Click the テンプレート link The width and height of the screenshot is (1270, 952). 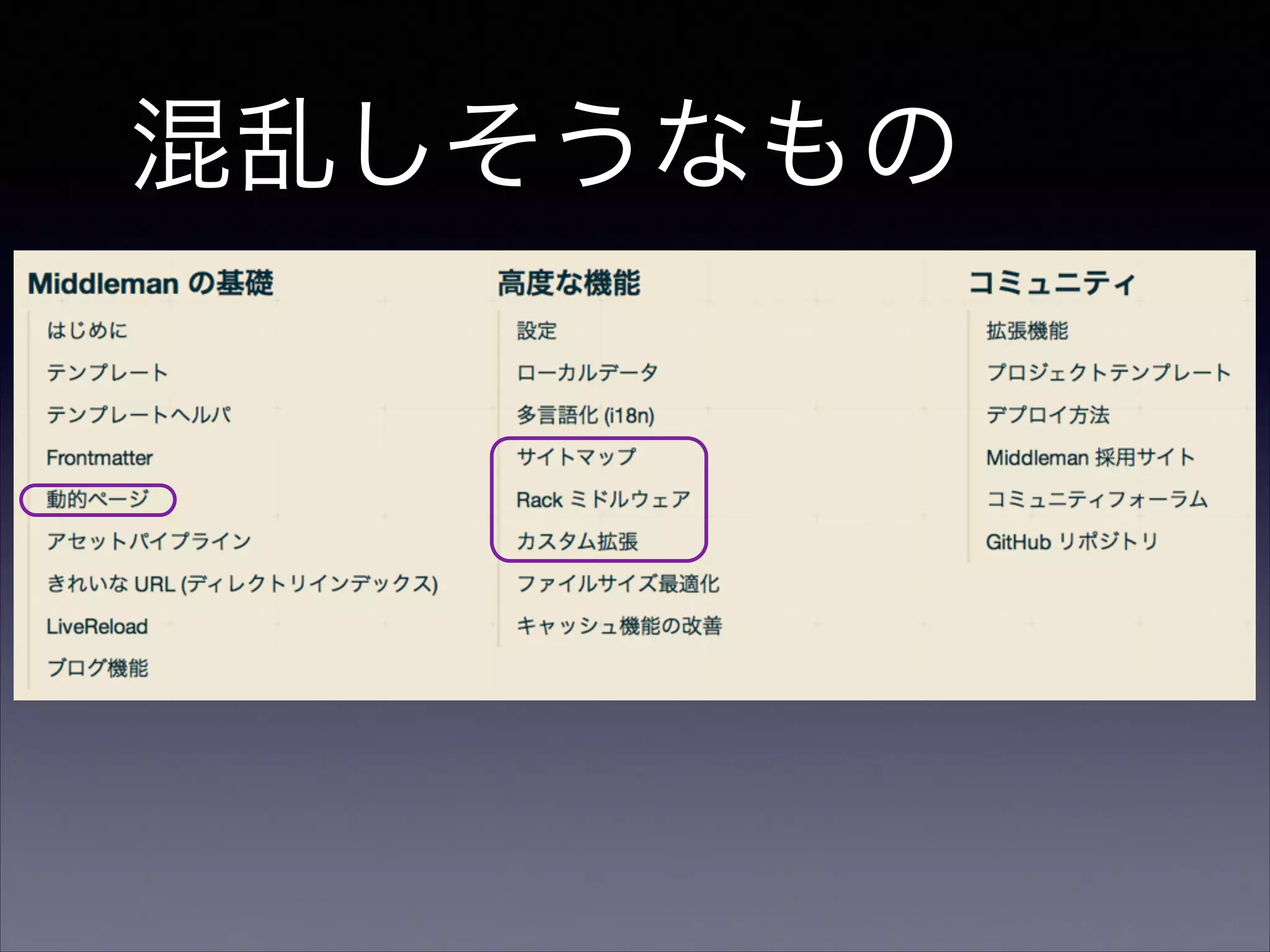point(107,372)
